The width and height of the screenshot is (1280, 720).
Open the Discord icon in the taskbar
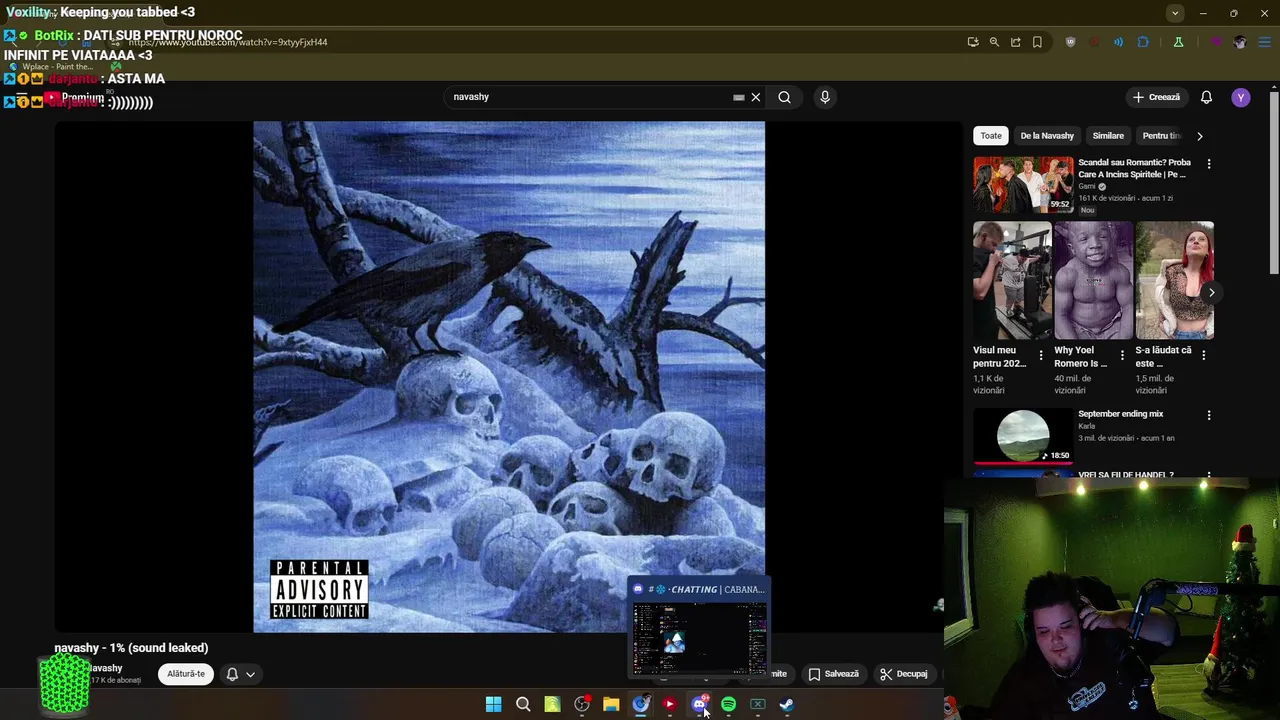coord(699,704)
